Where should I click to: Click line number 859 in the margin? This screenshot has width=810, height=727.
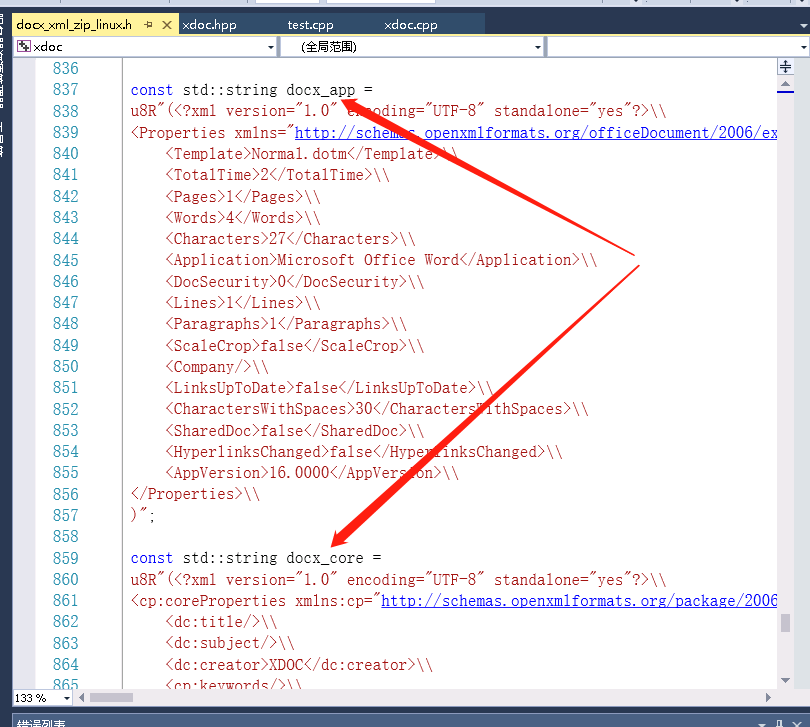click(65, 558)
